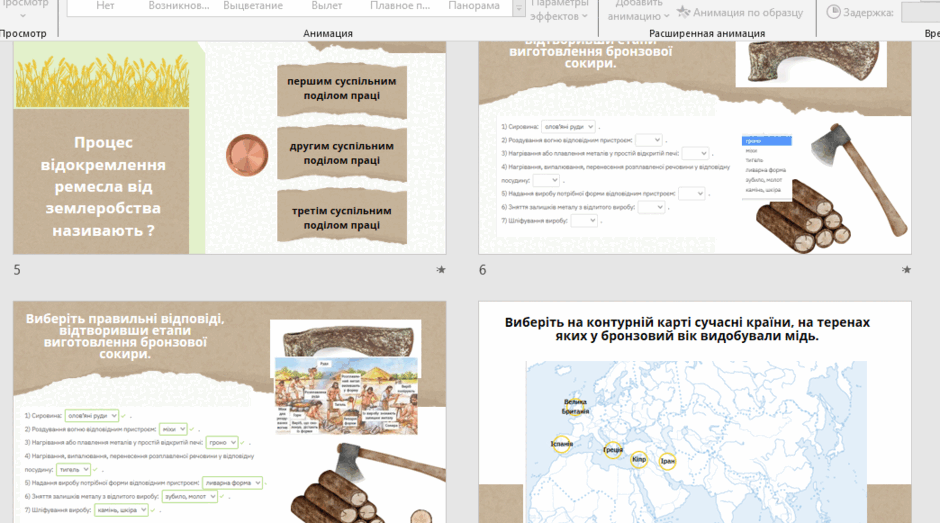Viewport: 940px width, 523px height.
Task: Select the Нет animation effect
Action: point(105,6)
